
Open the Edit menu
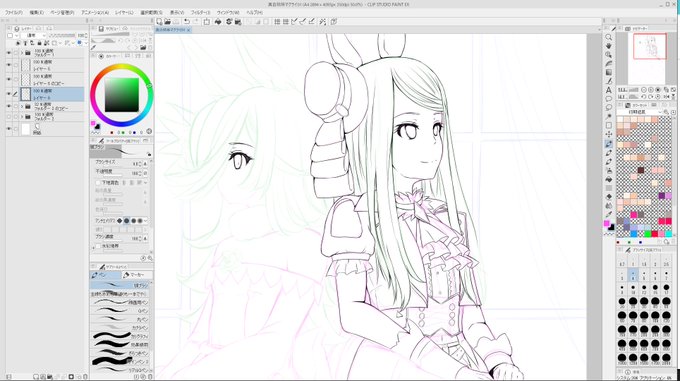[36, 13]
